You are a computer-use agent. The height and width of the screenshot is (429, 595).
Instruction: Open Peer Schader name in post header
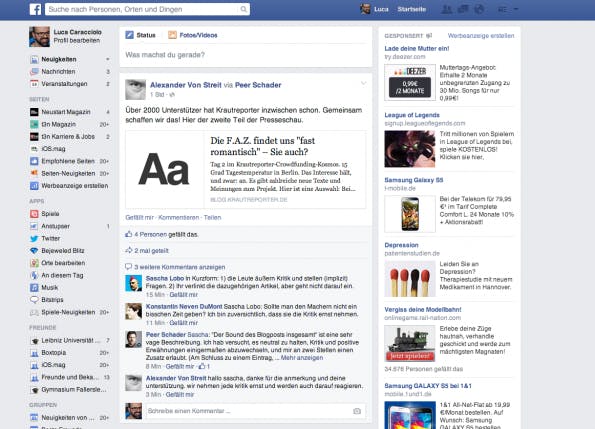pos(258,85)
